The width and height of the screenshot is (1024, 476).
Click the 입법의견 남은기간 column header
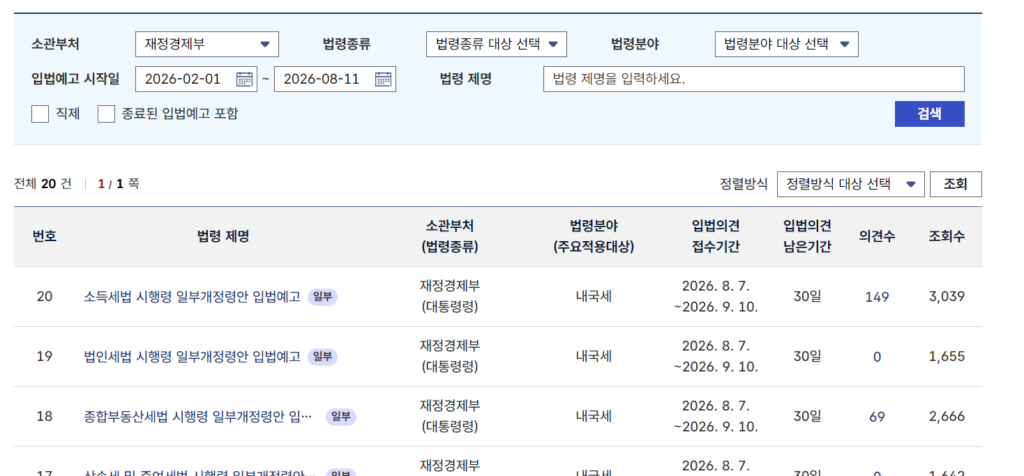coord(807,236)
